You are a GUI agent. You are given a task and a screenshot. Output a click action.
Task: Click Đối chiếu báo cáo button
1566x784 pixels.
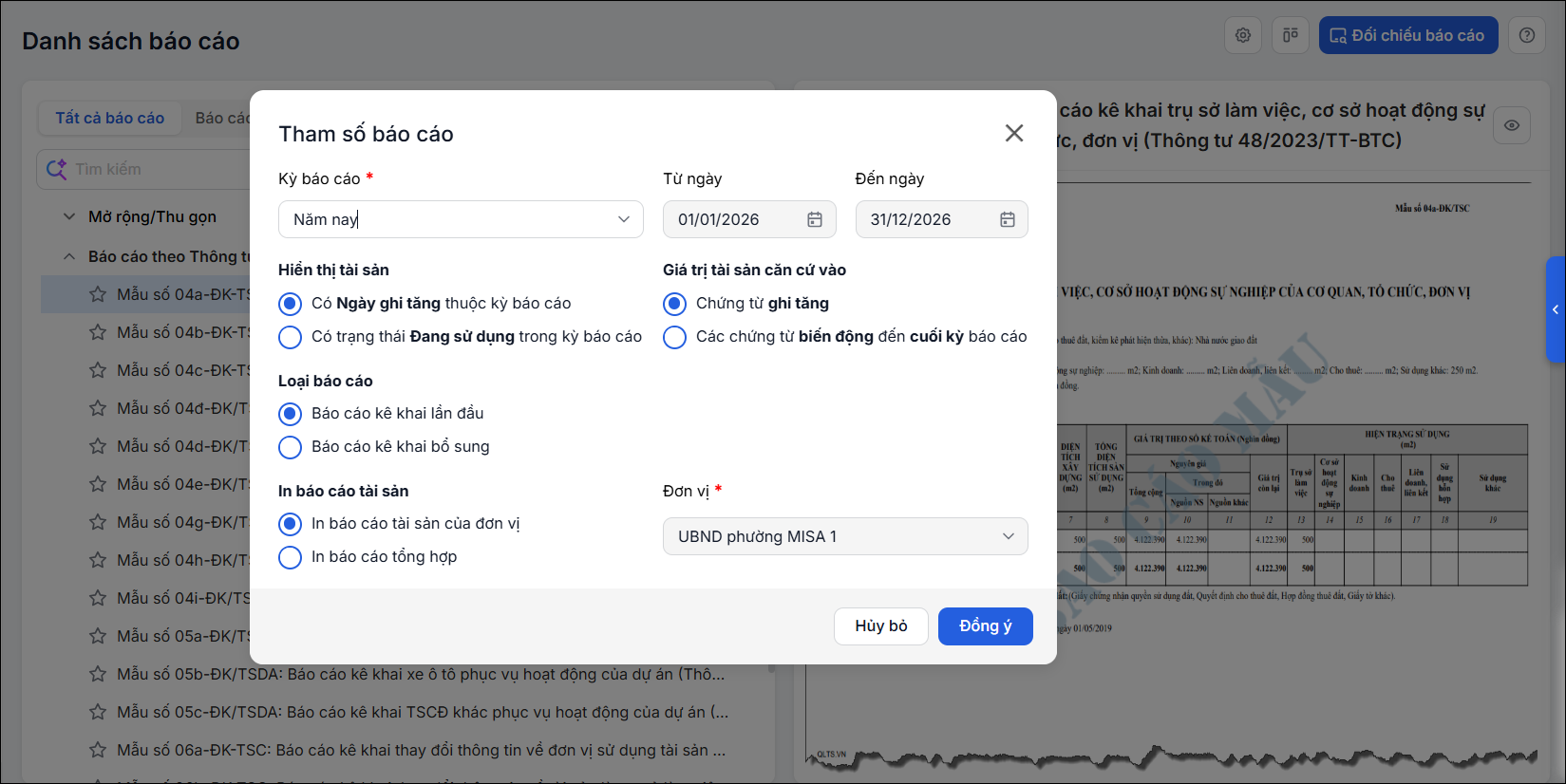1408,35
